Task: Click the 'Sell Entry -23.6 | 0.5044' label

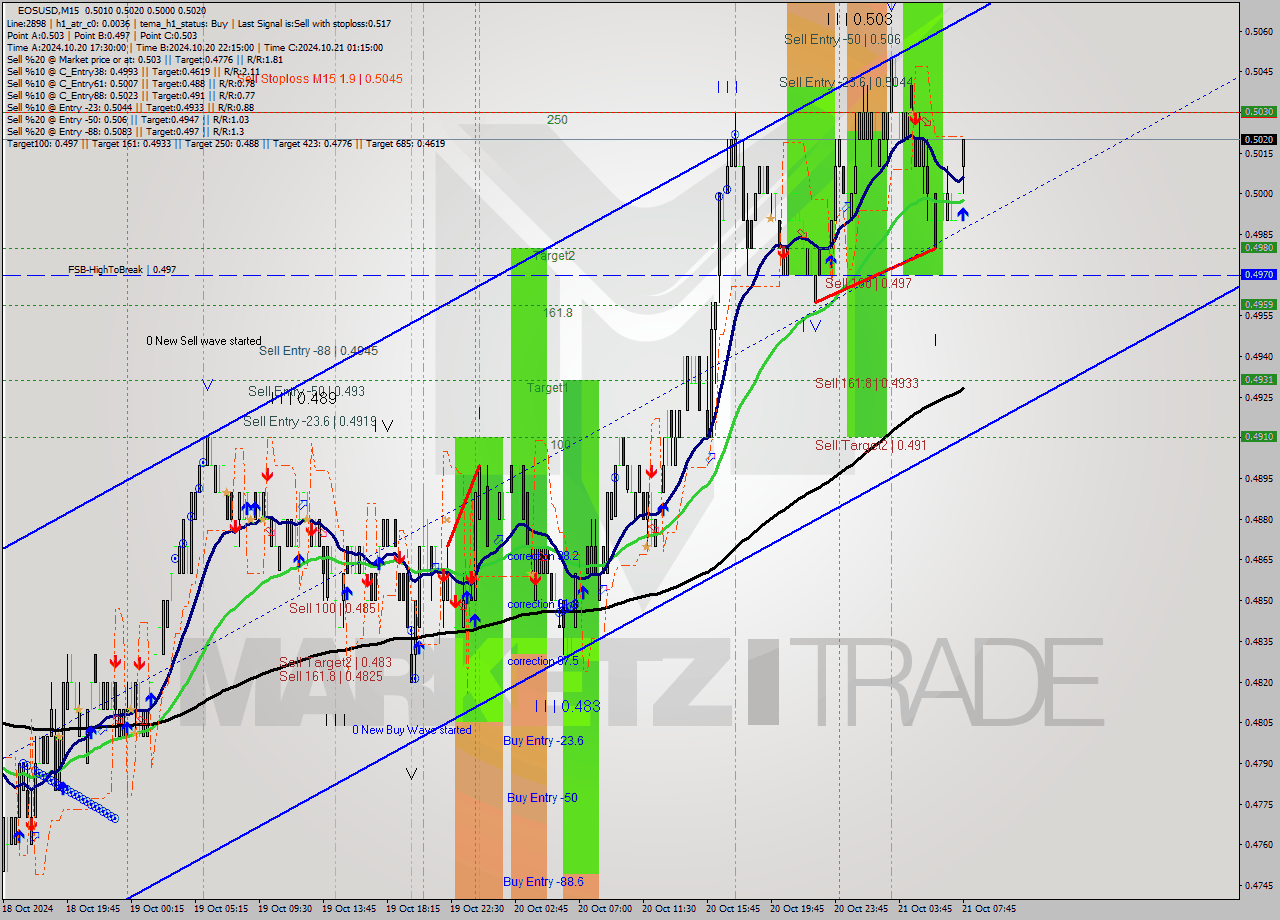Action: pos(846,83)
